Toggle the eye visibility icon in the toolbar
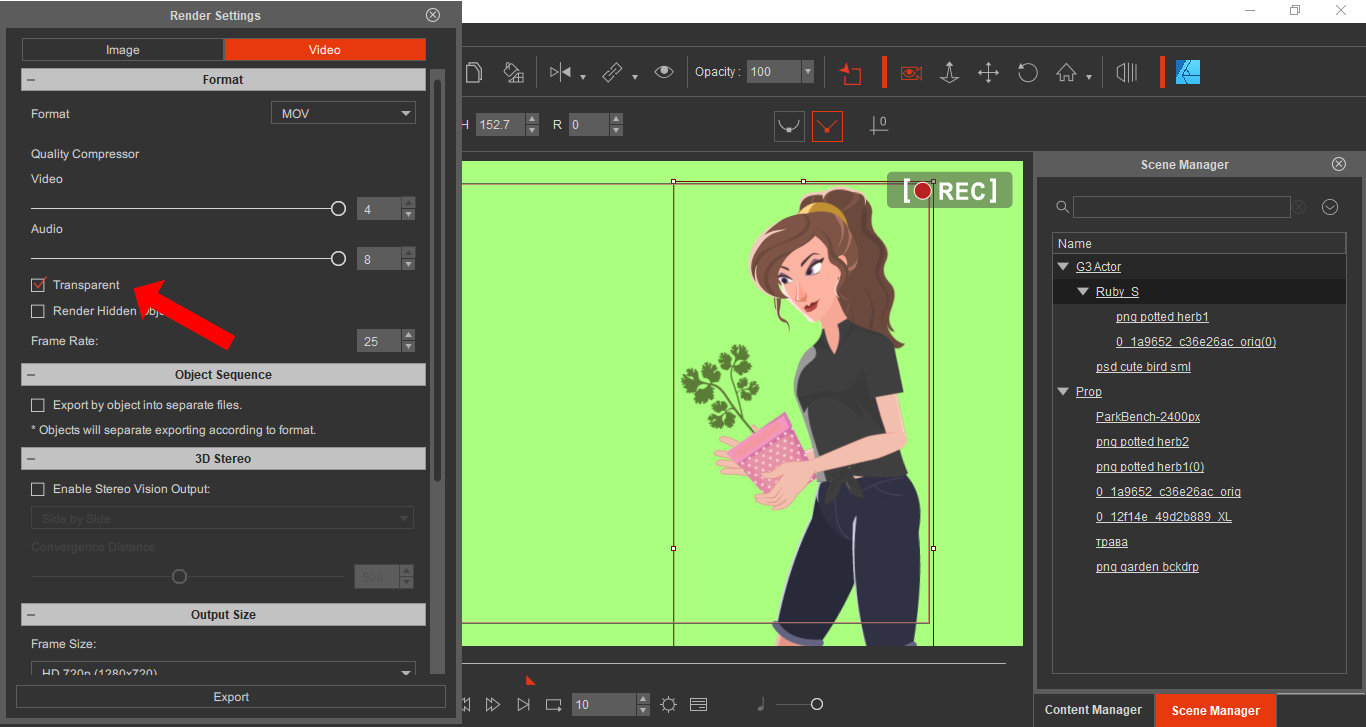The height and width of the screenshot is (727, 1366). [663, 72]
